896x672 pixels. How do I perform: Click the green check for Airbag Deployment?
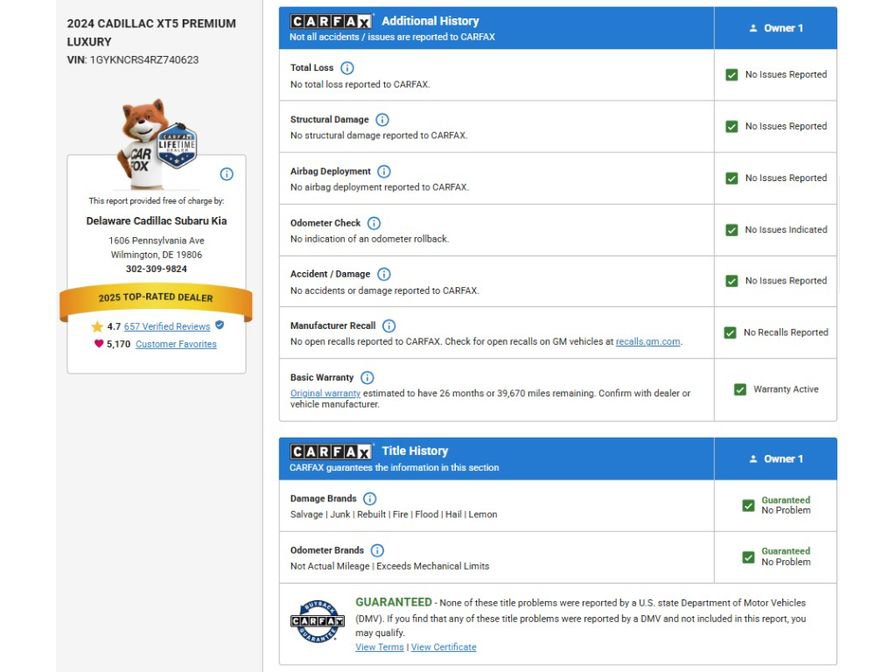click(x=731, y=178)
